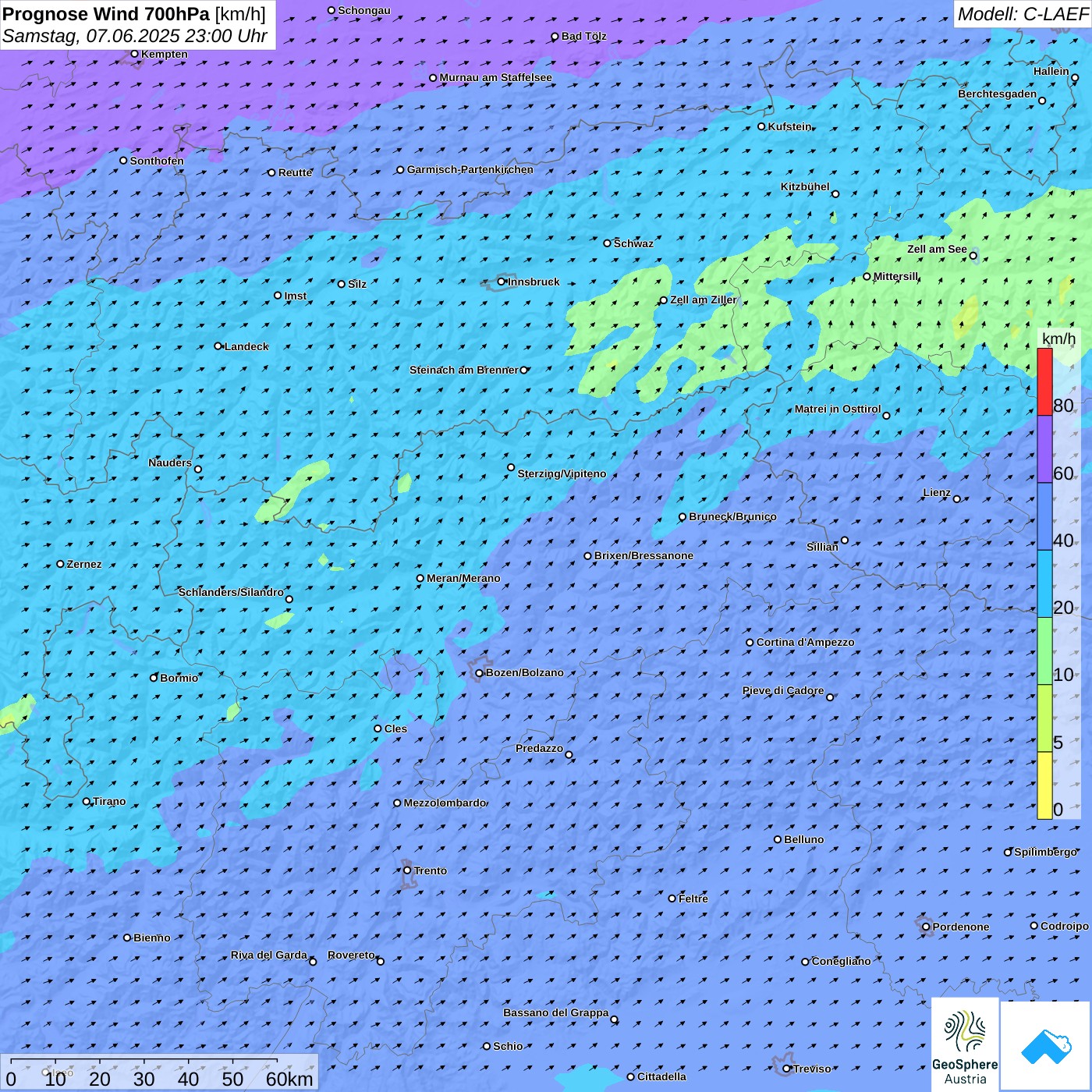Click the Feltre label
The width and height of the screenshot is (1092, 1092).
(x=693, y=899)
